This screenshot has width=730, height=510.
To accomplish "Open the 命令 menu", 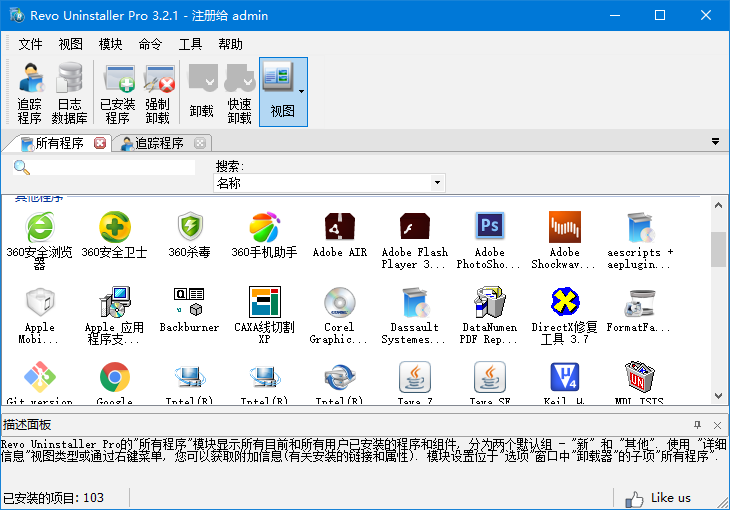I will (150, 44).
